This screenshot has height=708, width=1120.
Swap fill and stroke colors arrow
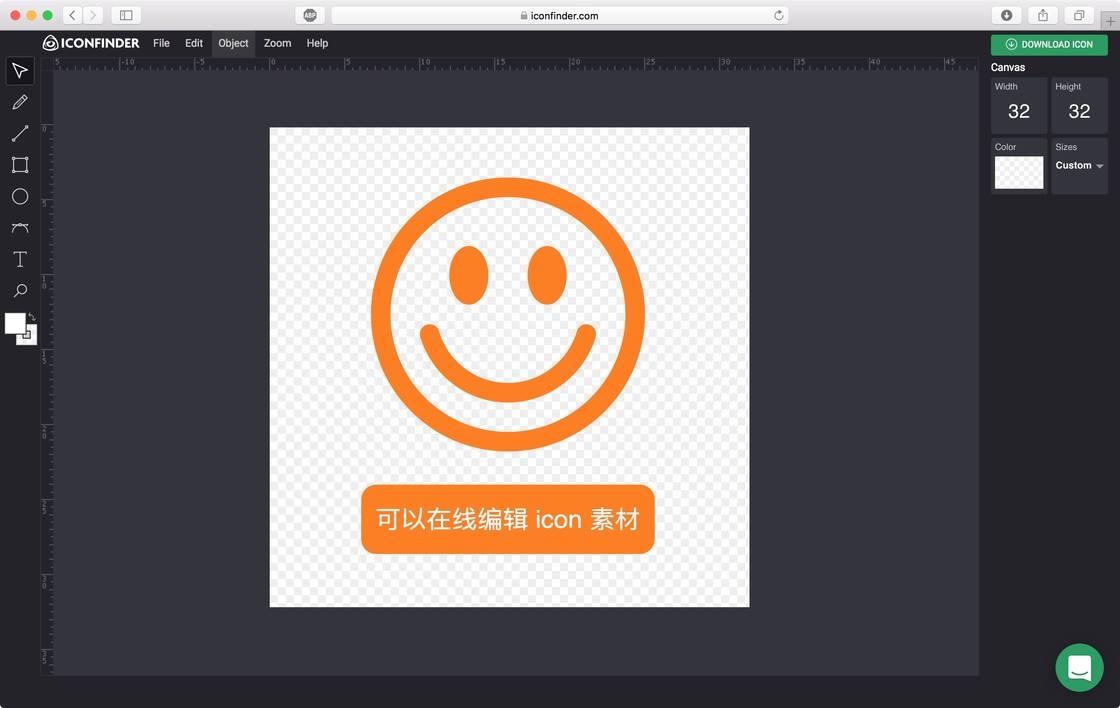(x=31, y=316)
